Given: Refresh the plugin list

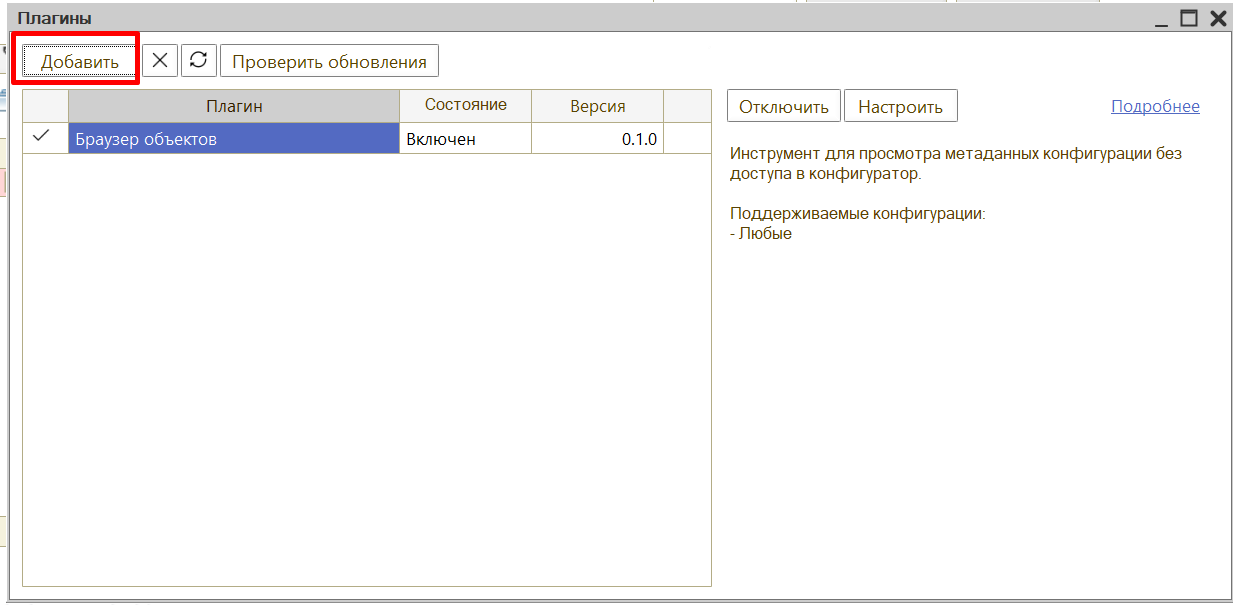Looking at the screenshot, I should pos(199,60).
